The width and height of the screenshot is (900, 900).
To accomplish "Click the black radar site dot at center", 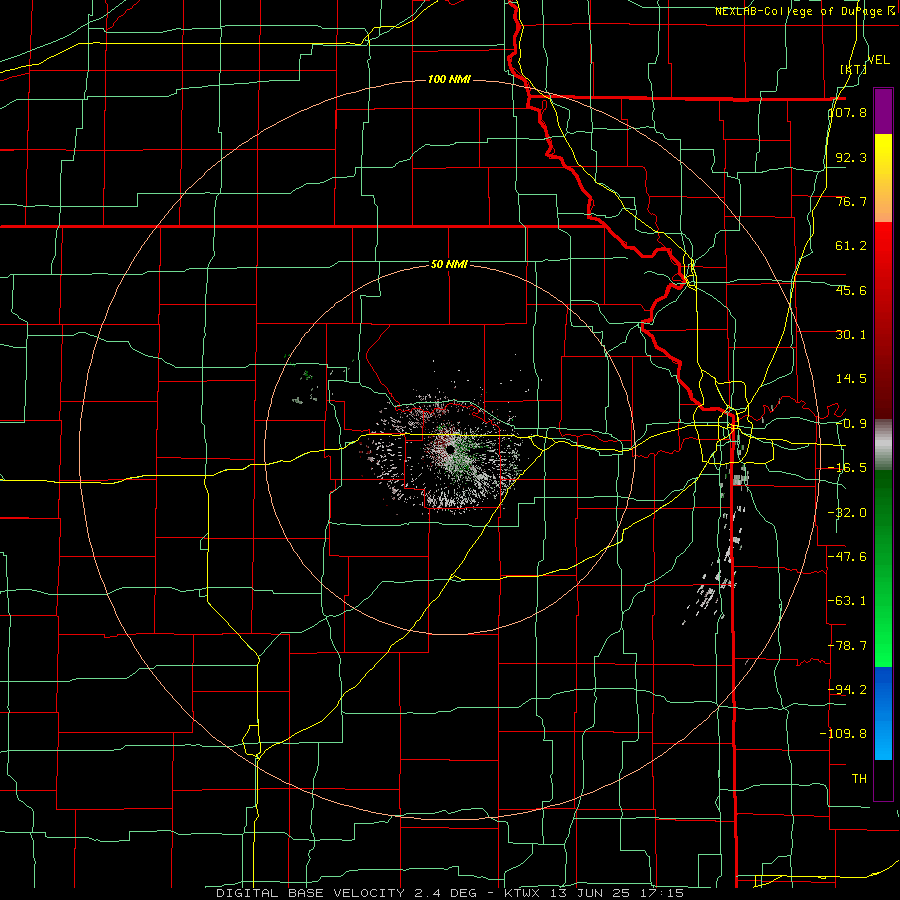I will [x=451, y=448].
